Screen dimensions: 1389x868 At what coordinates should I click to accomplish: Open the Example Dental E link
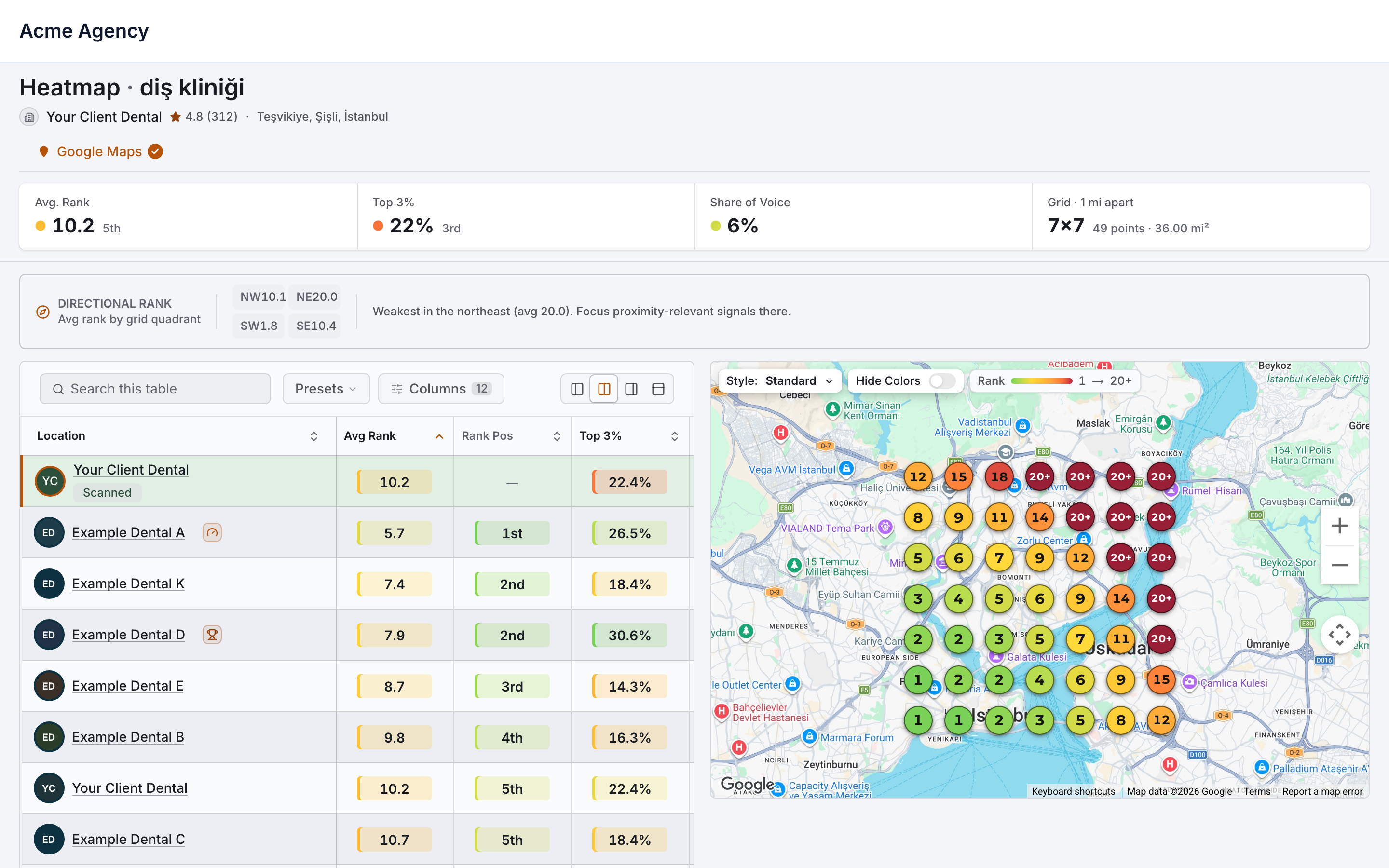point(127,686)
